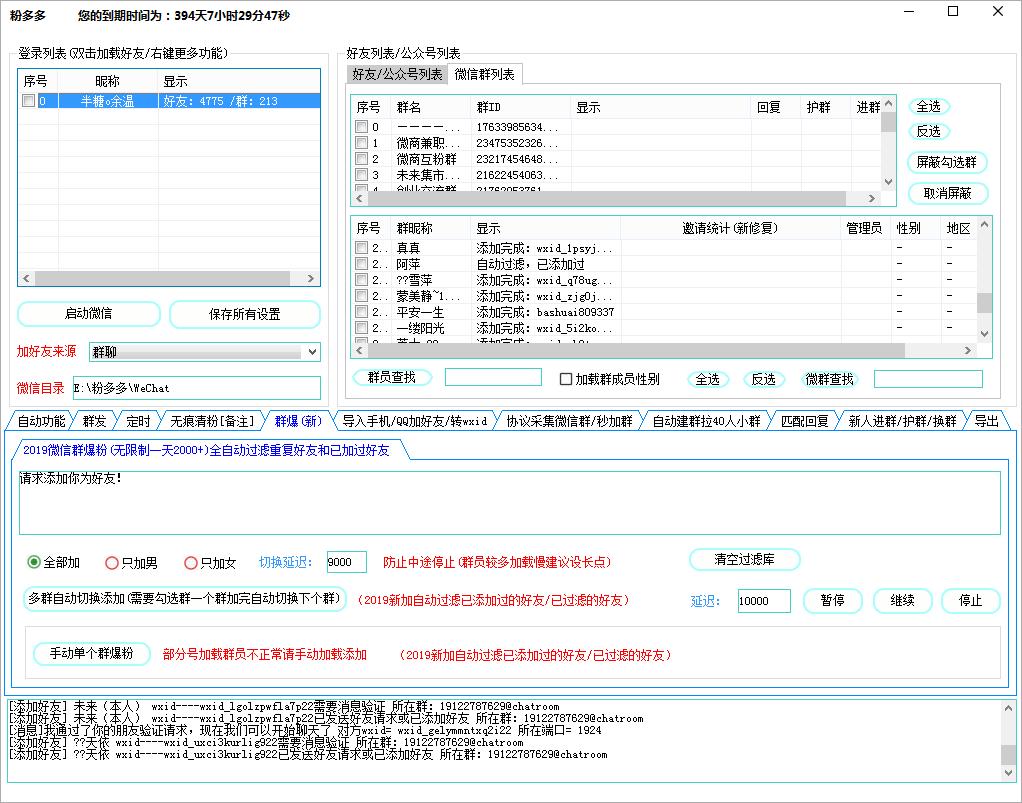
Task: Switch to 好友/公众号列表 tab
Action: 397,75
